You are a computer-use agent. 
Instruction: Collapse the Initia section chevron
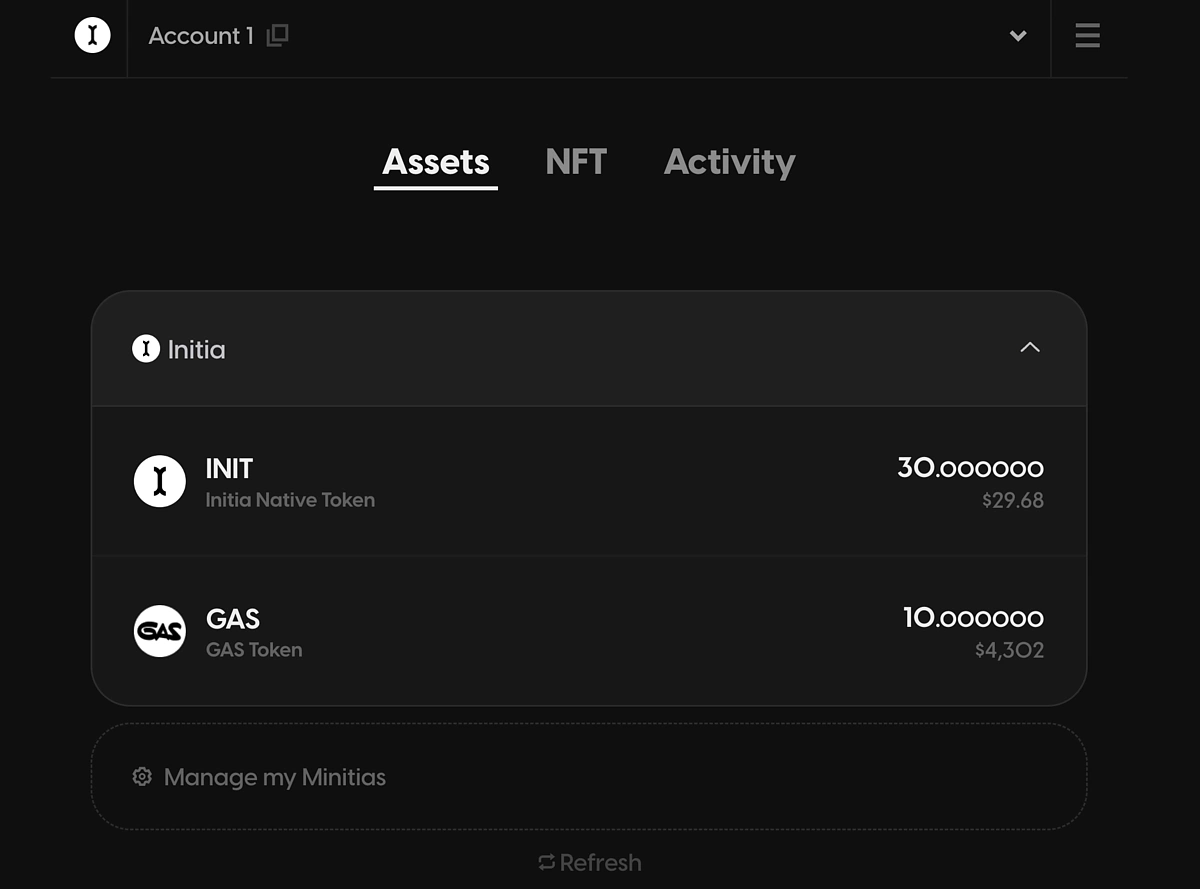[x=1030, y=348]
